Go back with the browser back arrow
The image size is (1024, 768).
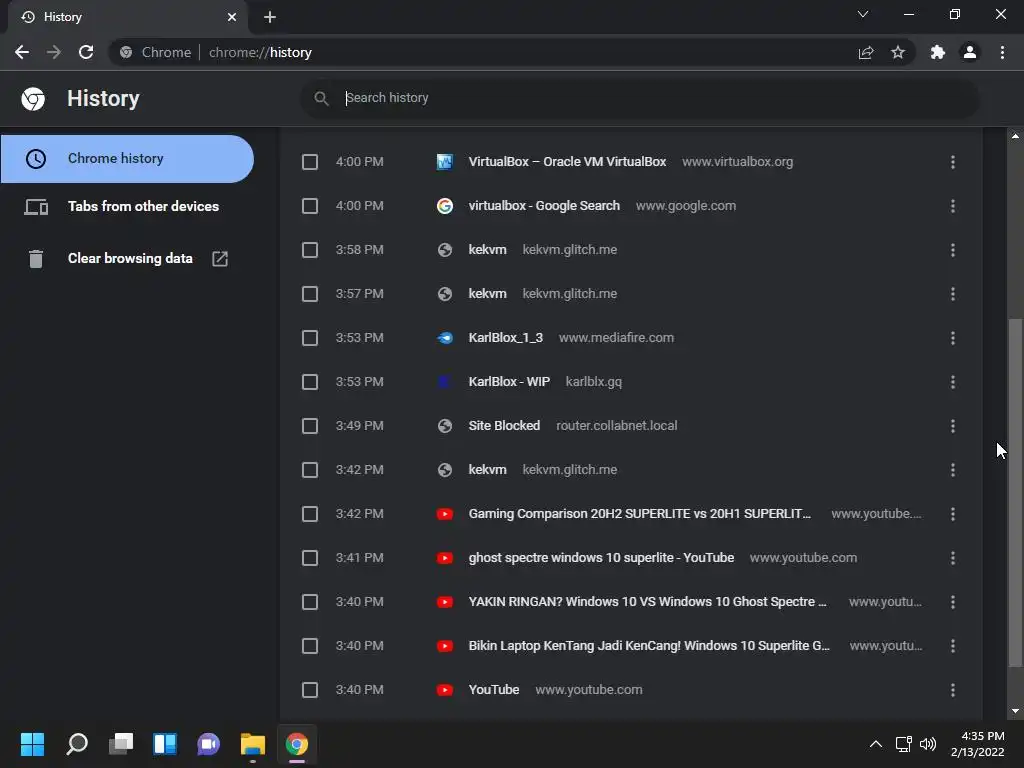22,52
